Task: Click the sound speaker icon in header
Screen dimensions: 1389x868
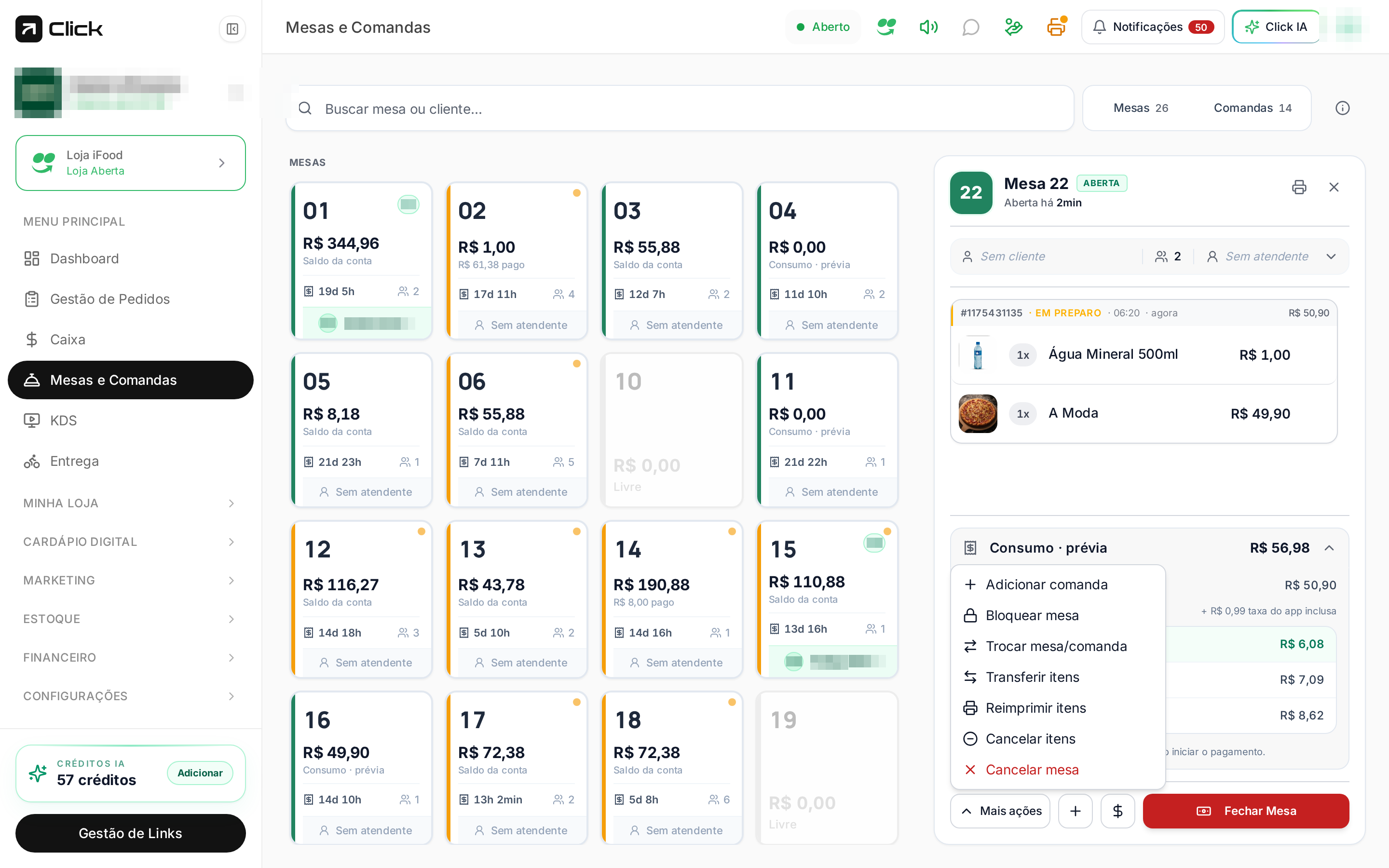Action: click(928, 27)
